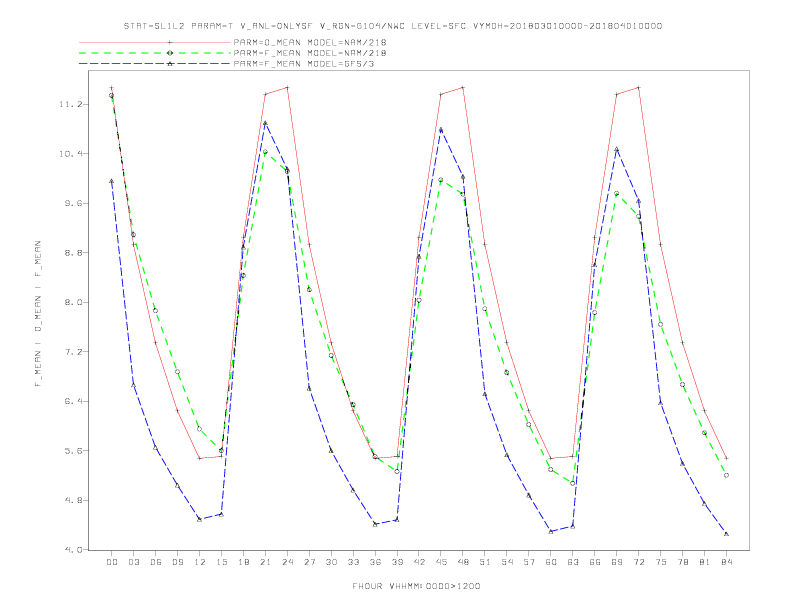The width and height of the screenshot is (792, 612).
Task: Click forecast hour 39 on the x-axis
Action: 397,562
